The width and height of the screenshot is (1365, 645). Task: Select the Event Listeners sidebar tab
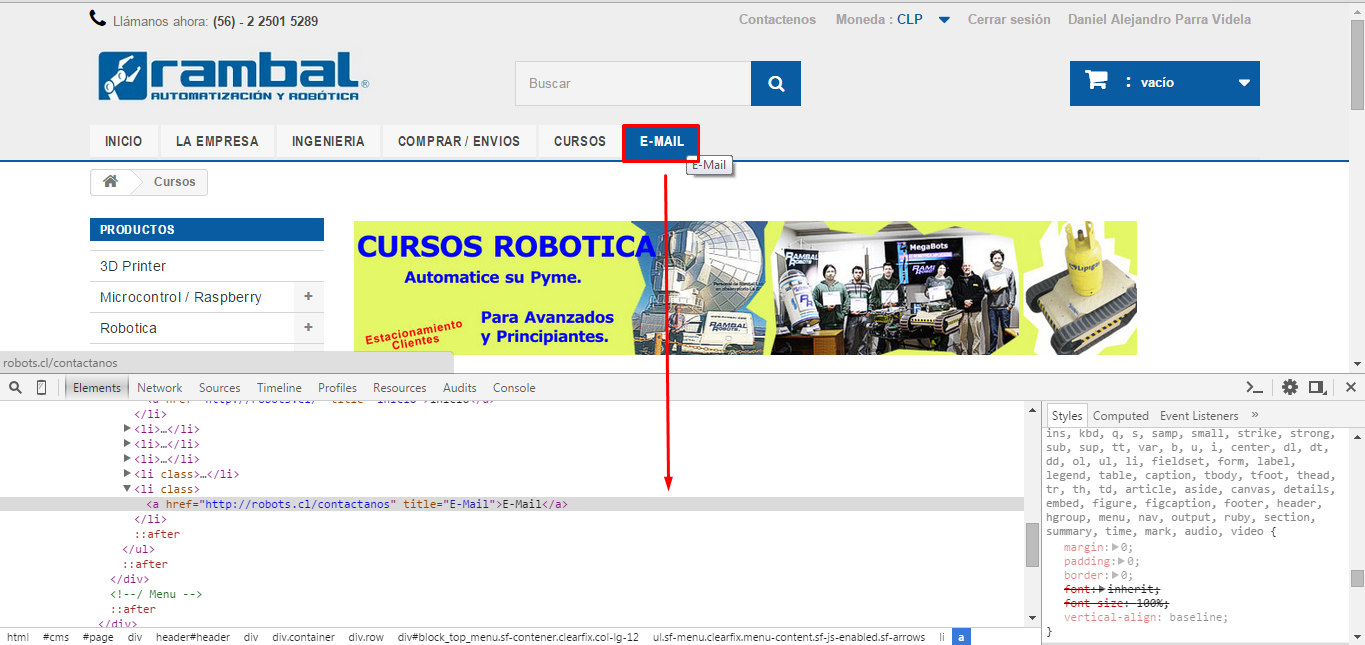tap(1199, 416)
